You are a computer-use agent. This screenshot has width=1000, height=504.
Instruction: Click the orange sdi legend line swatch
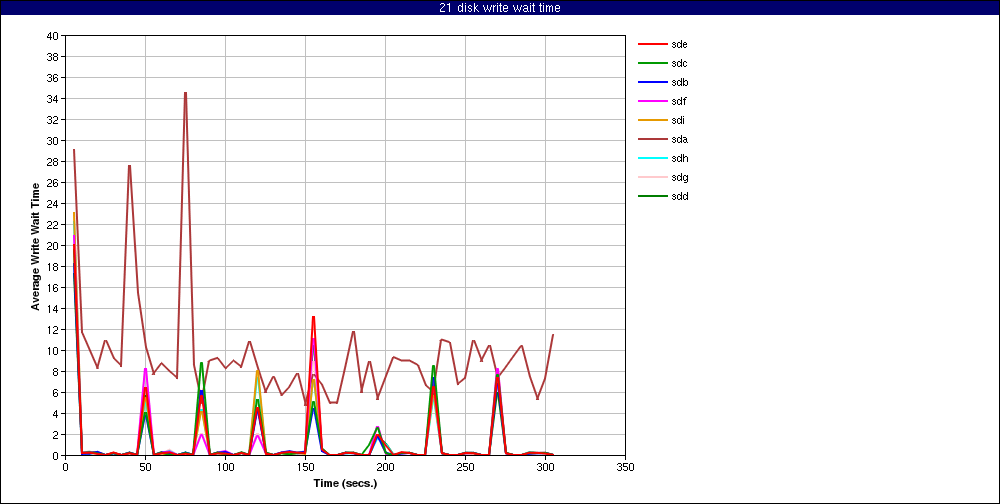(652, 121)
